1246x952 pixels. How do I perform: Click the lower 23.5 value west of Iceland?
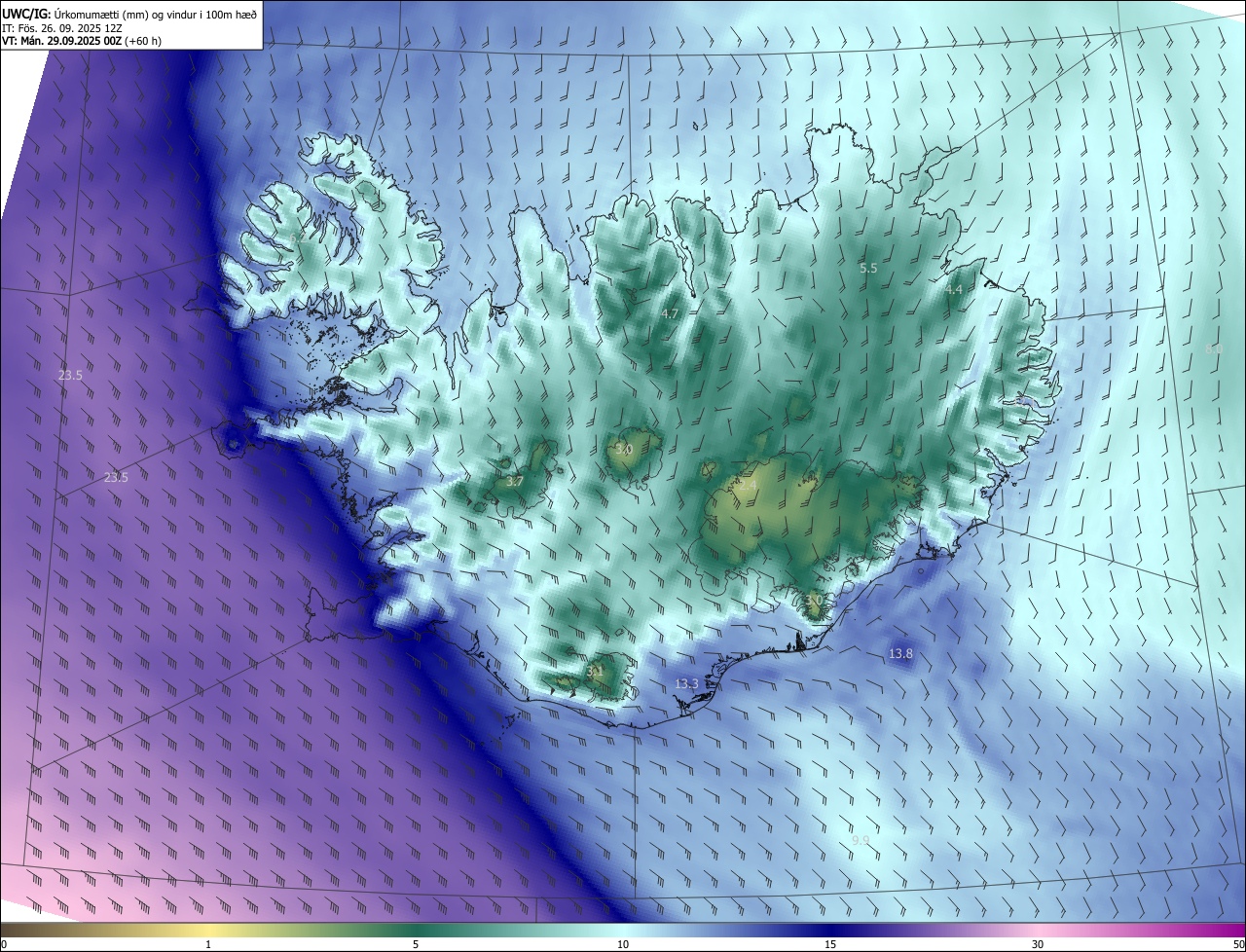click(x=116, y=477)
